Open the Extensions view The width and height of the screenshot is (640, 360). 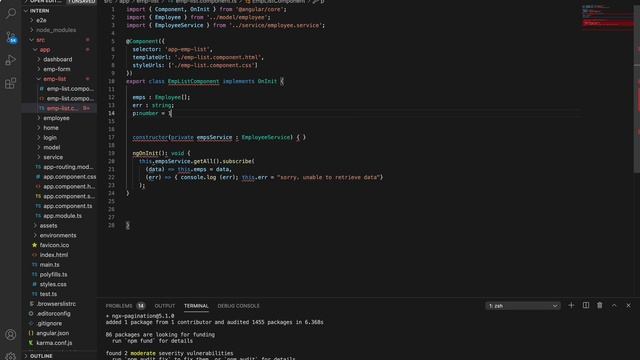pyautogui.click(x=11, y=83)
